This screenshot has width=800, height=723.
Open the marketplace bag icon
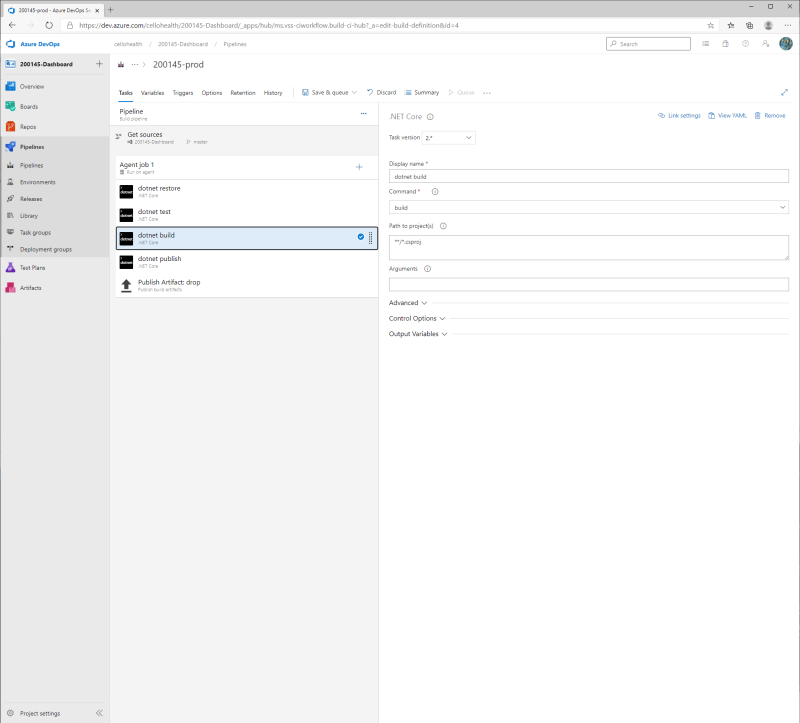click(725, 44)
